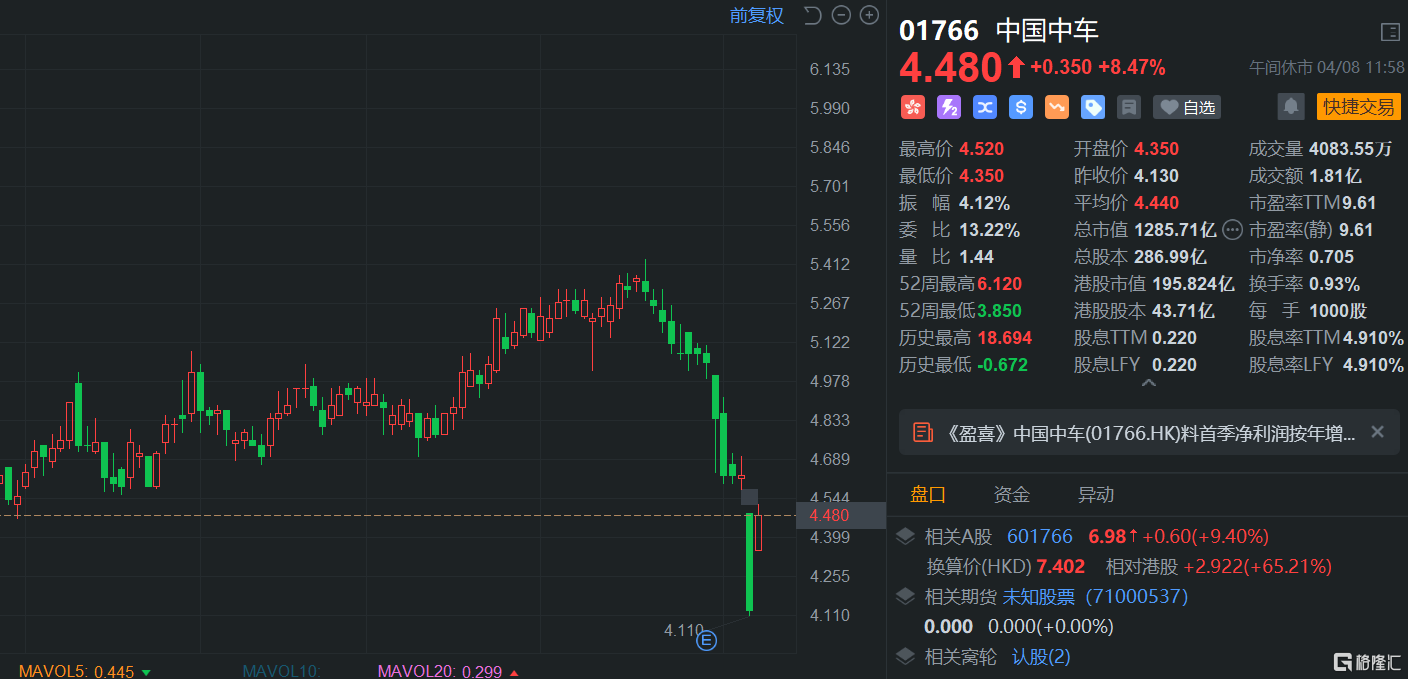The width and height of the screenshot is (1408, 679).
Task: Click the 52周最高 value 6.120
Action: click(1000, 284)
